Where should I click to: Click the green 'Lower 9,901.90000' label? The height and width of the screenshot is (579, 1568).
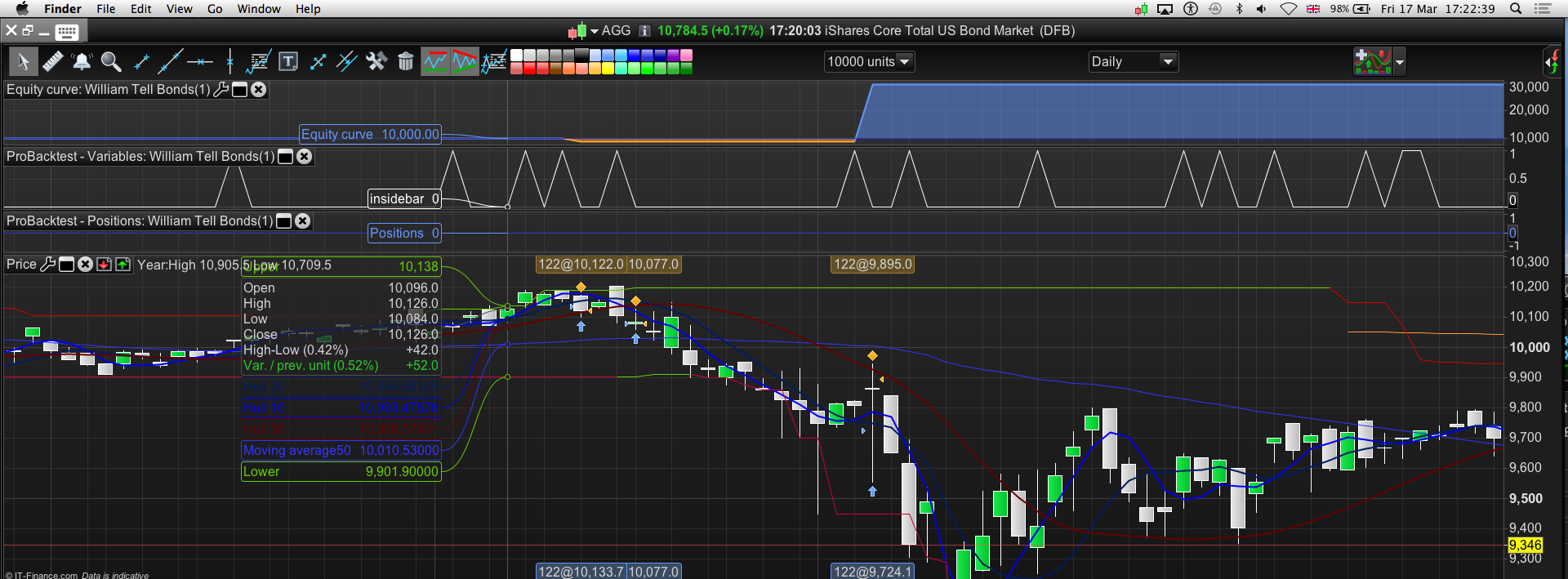[x=341, y=471]
